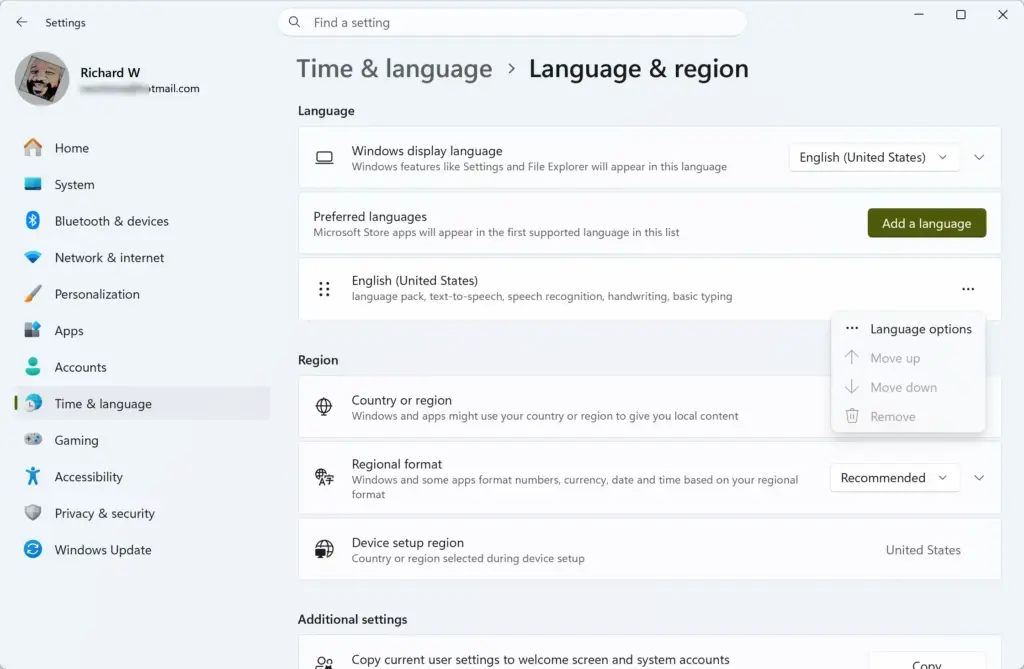
Task: Click the Accounts person icon
Action: pyautogui.click(x=33, y=367)
